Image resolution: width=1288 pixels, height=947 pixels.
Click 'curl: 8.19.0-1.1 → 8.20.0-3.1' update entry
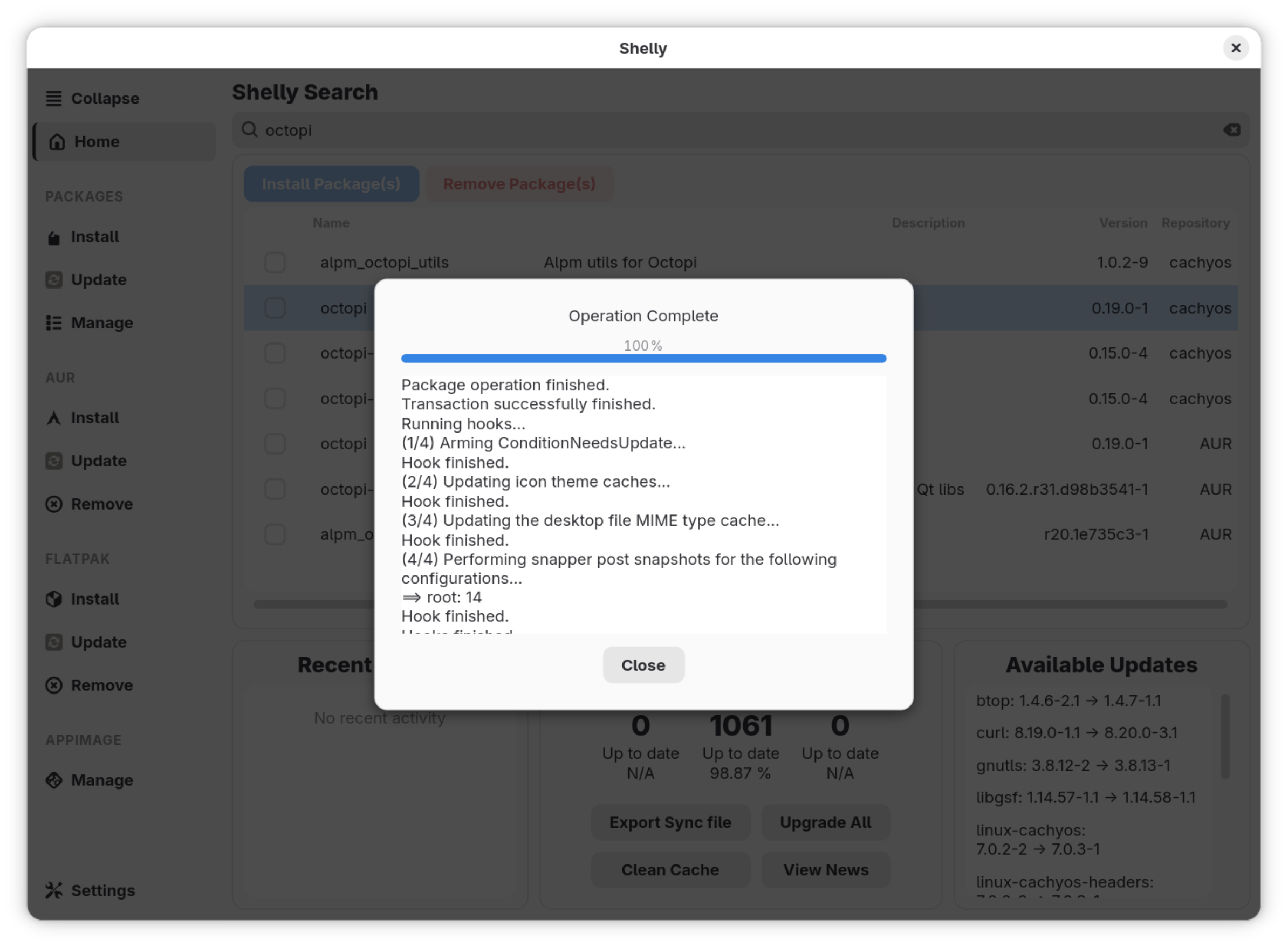point(1077,732)
